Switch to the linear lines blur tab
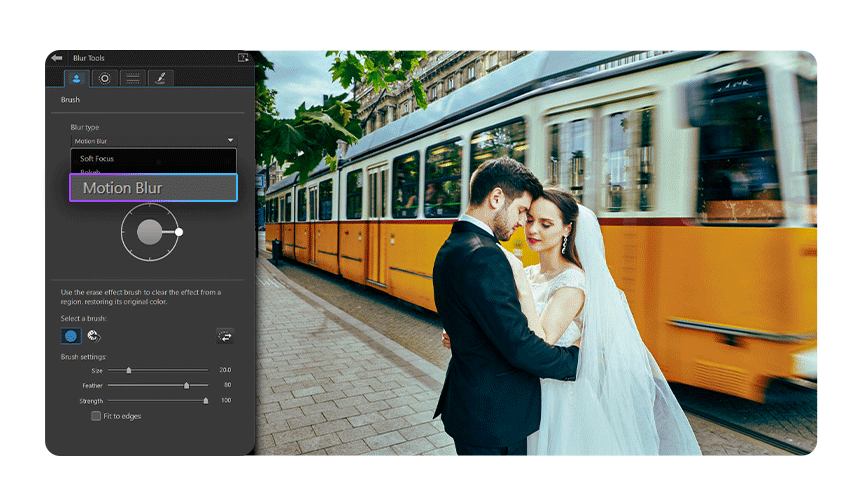The image size is (850, 500). (x=133, y=79)
